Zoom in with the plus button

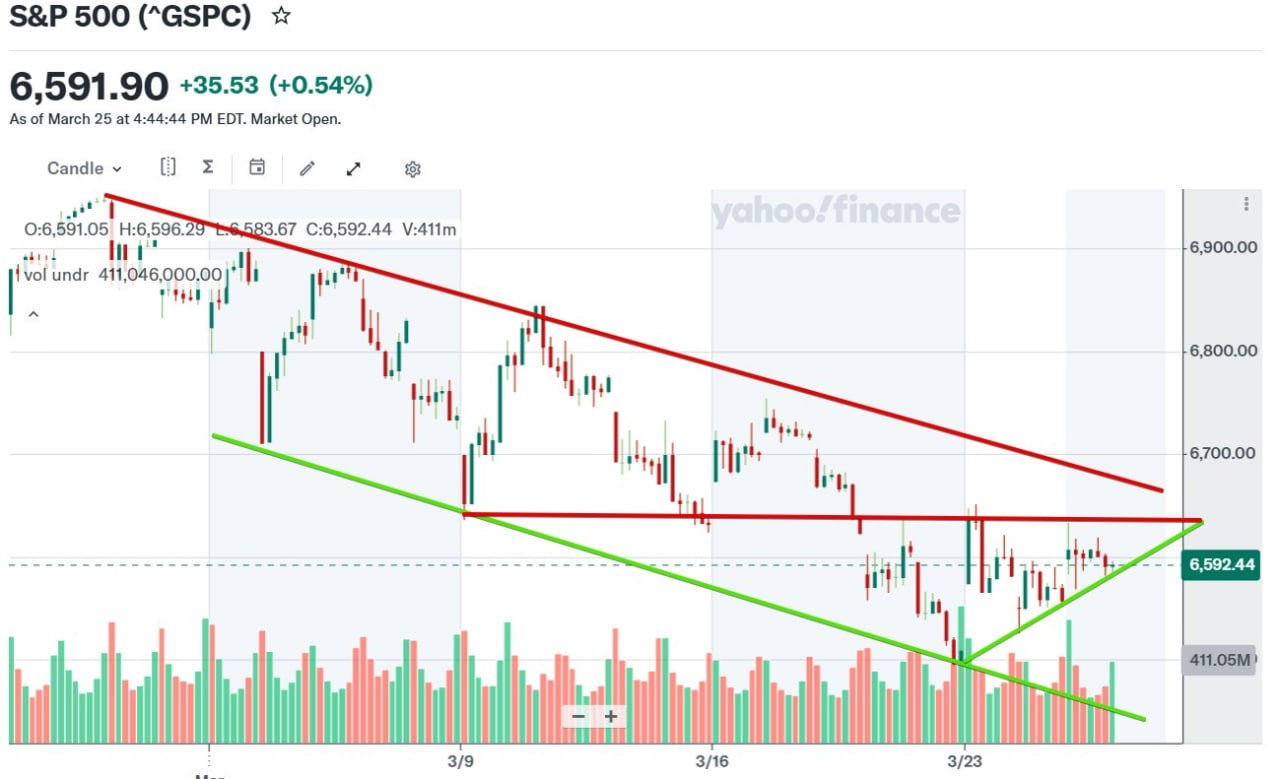(611, 716)
